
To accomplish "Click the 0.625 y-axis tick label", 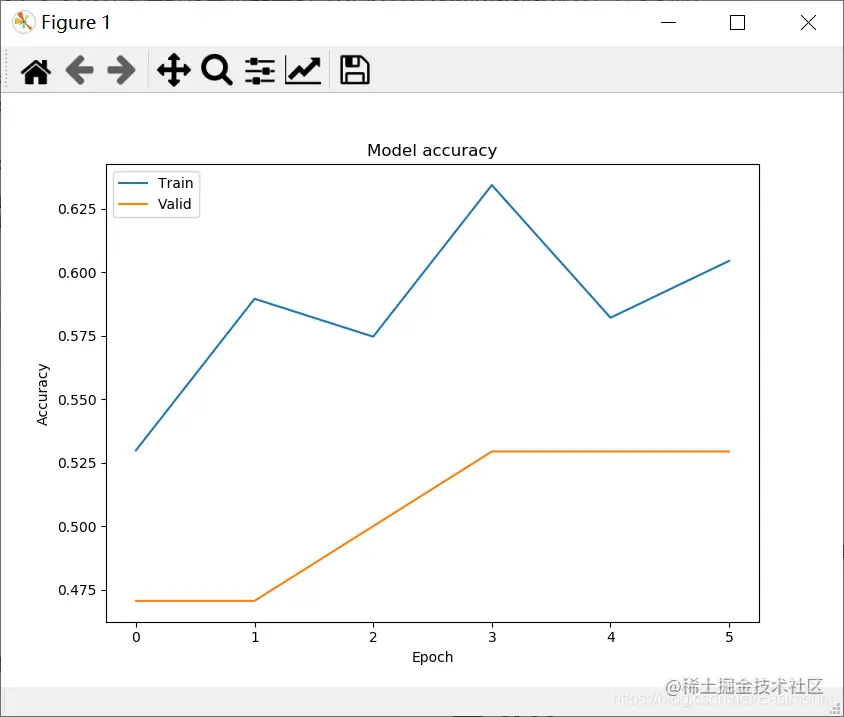I will [77, 209].
